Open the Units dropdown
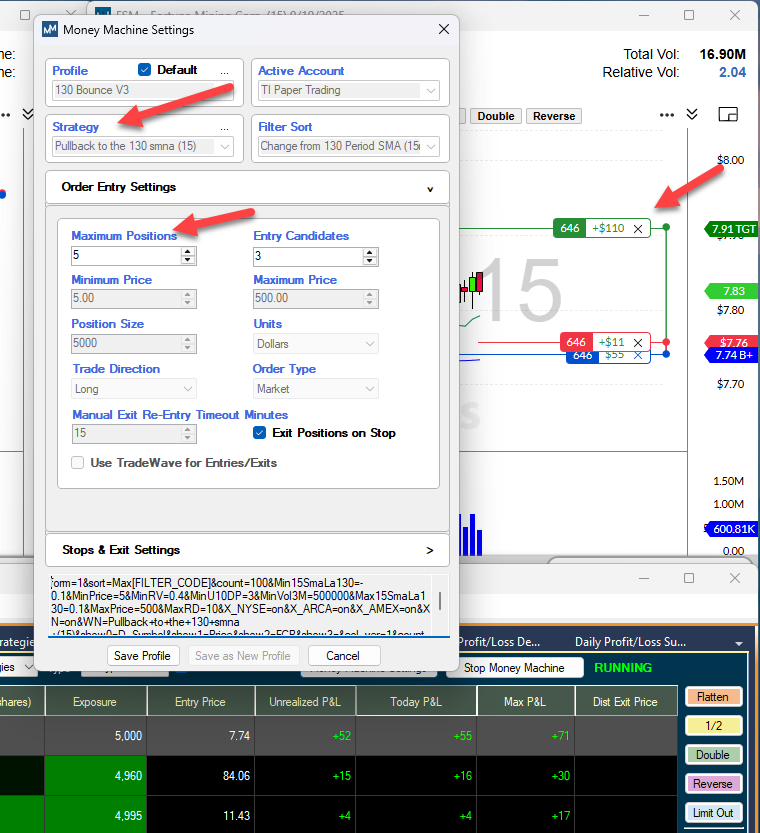760x833 pixels. point(315,344)
